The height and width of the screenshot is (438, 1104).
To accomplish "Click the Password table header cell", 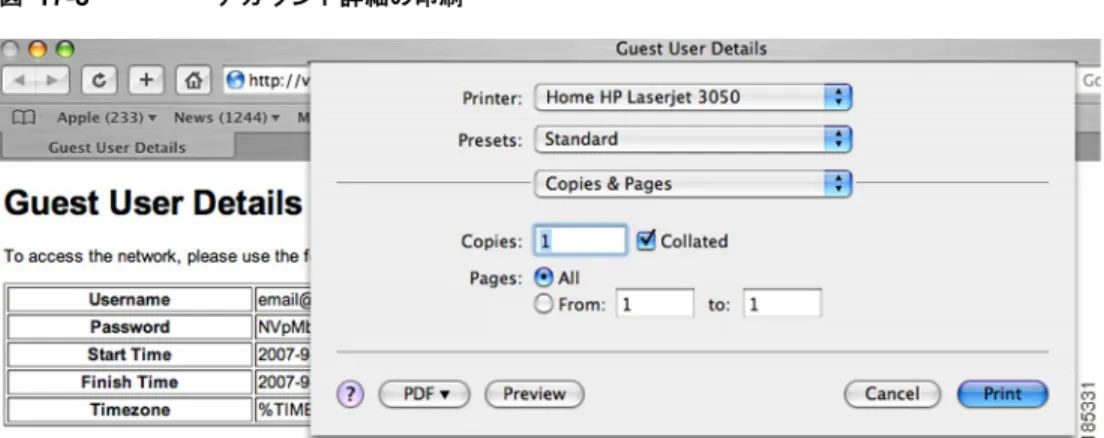I will tap(130, 327).
